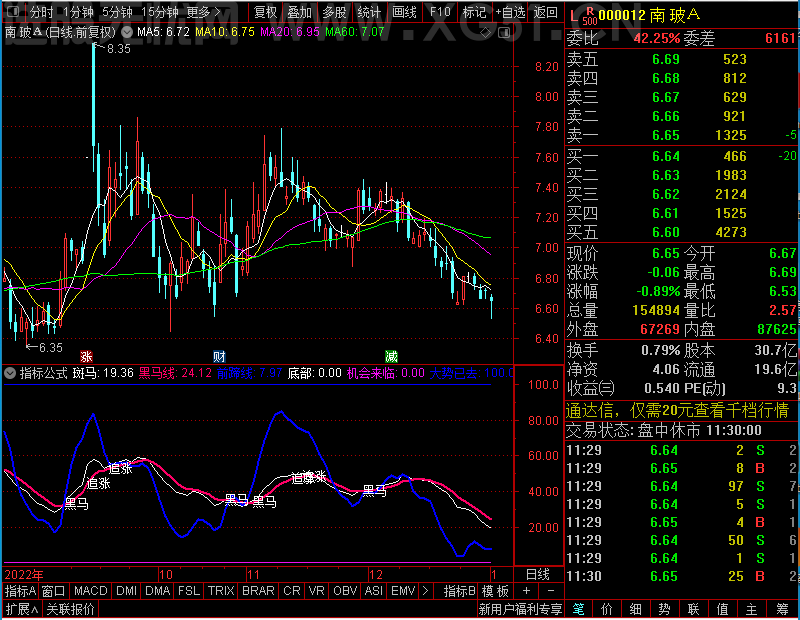
Task: Click the 卖一 price 6.65
Action: pos(666,135)
